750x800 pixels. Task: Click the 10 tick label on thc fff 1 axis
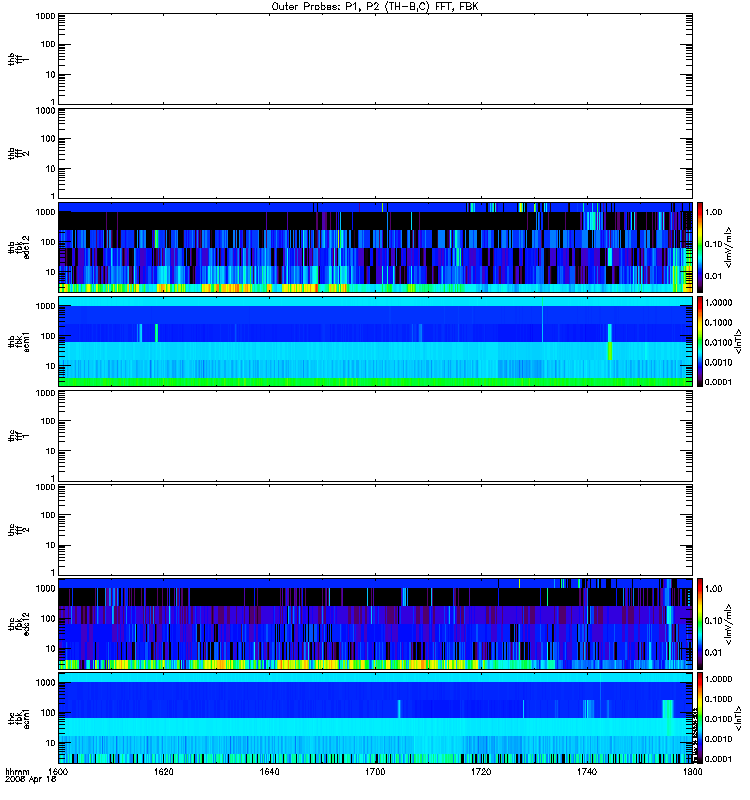pos(51,451)
